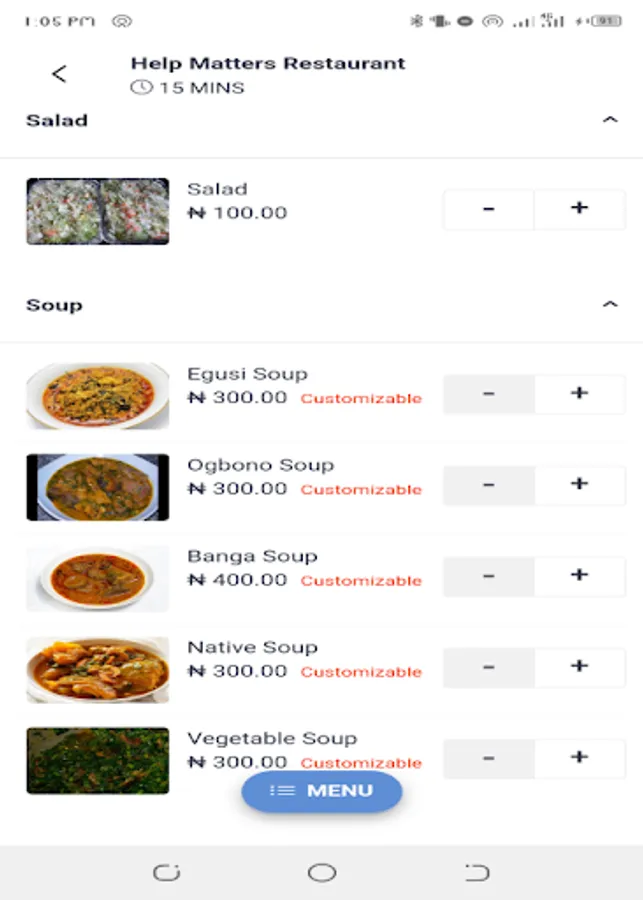Tap the Banga Soup photo

point(98,578)
